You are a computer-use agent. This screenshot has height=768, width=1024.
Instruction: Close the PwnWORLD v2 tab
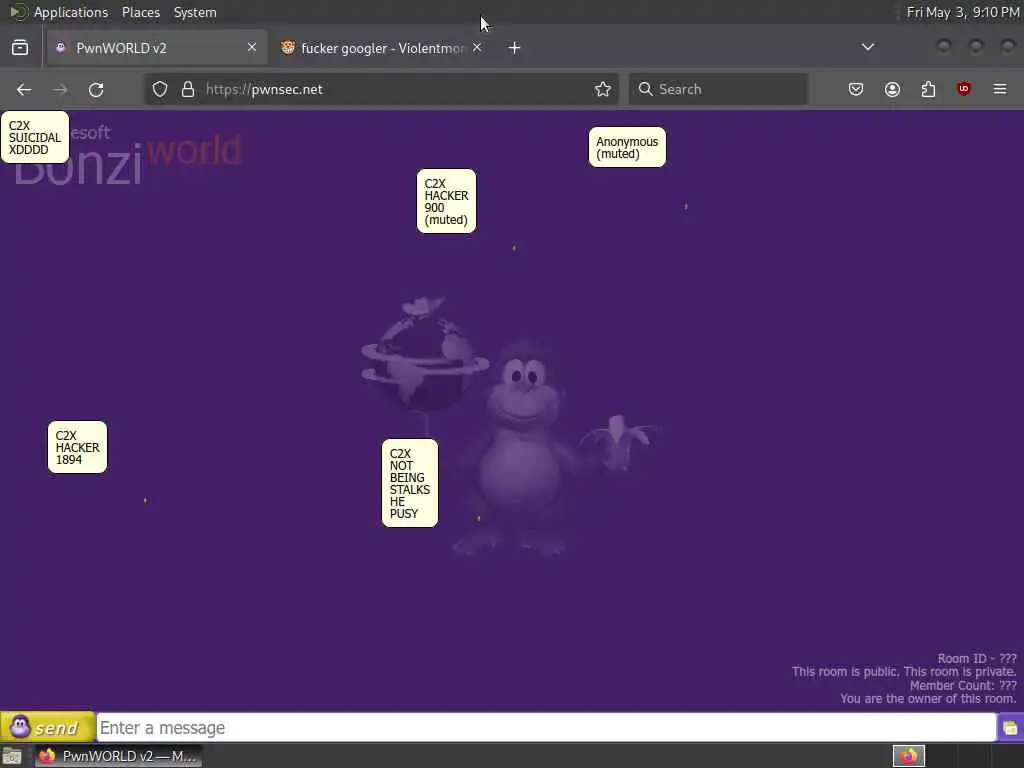pos(252,47)
